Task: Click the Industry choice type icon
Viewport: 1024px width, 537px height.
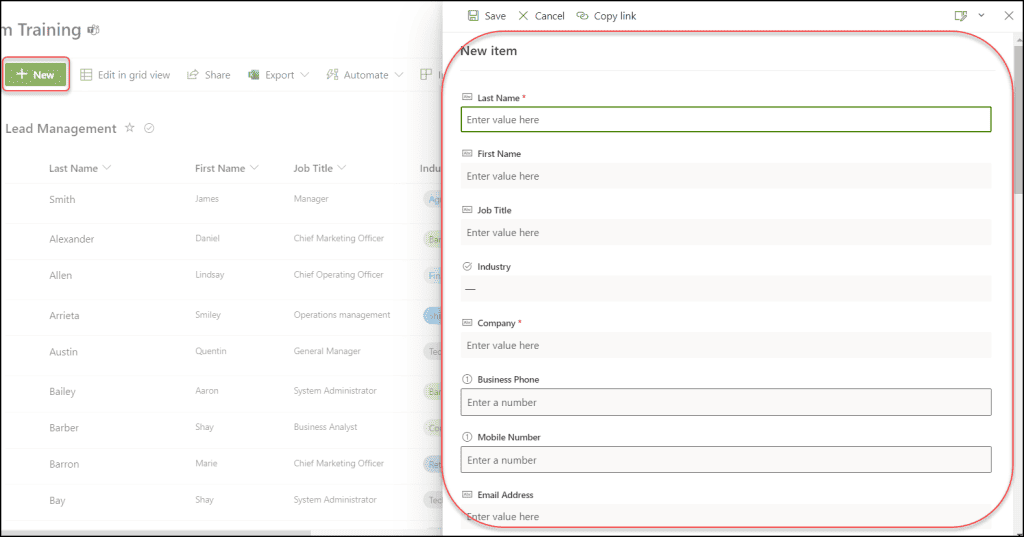Action: pyautogui.click(x=467, y=267)
